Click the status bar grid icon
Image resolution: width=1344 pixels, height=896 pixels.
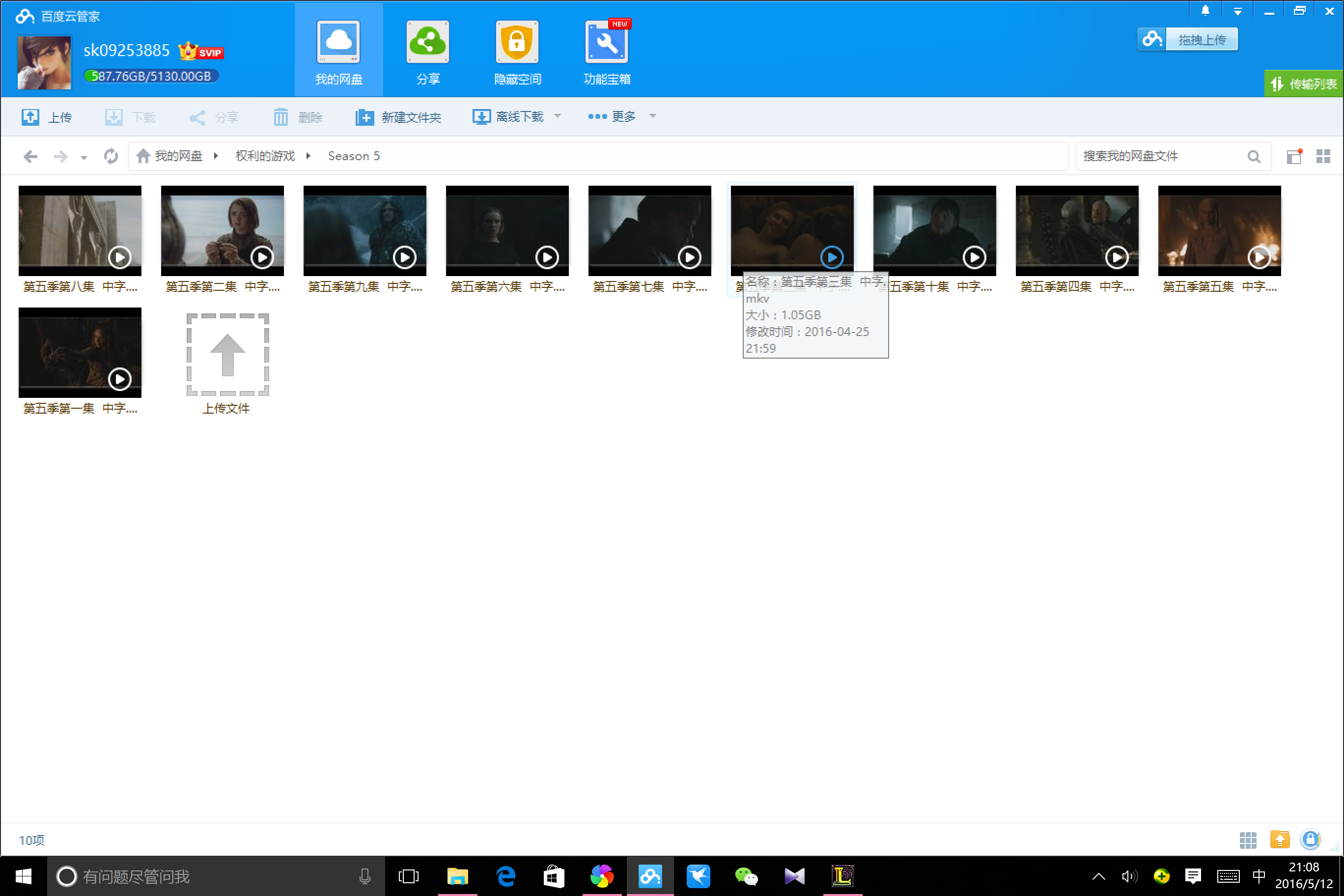[x=1248, y=840]
